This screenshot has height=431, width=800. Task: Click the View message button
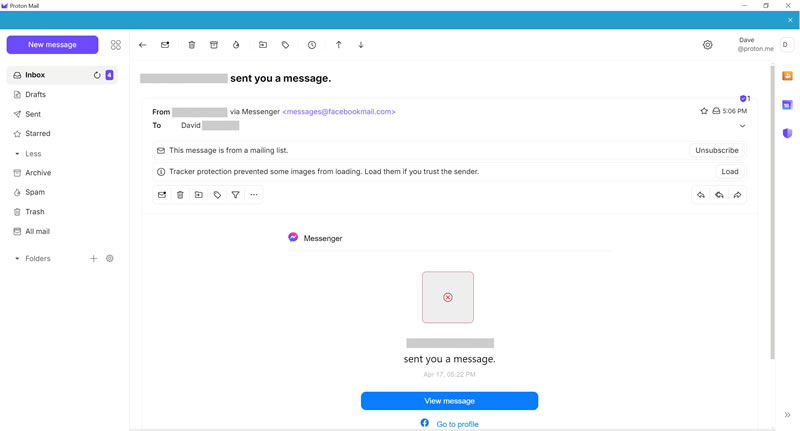point(449,401)
